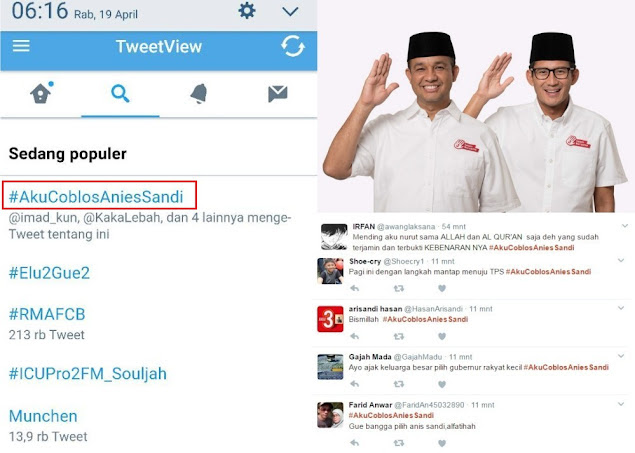The image size is (635, 453).
Task: Open the #RMAFCB trending hashtag
Action: [47, 314]
